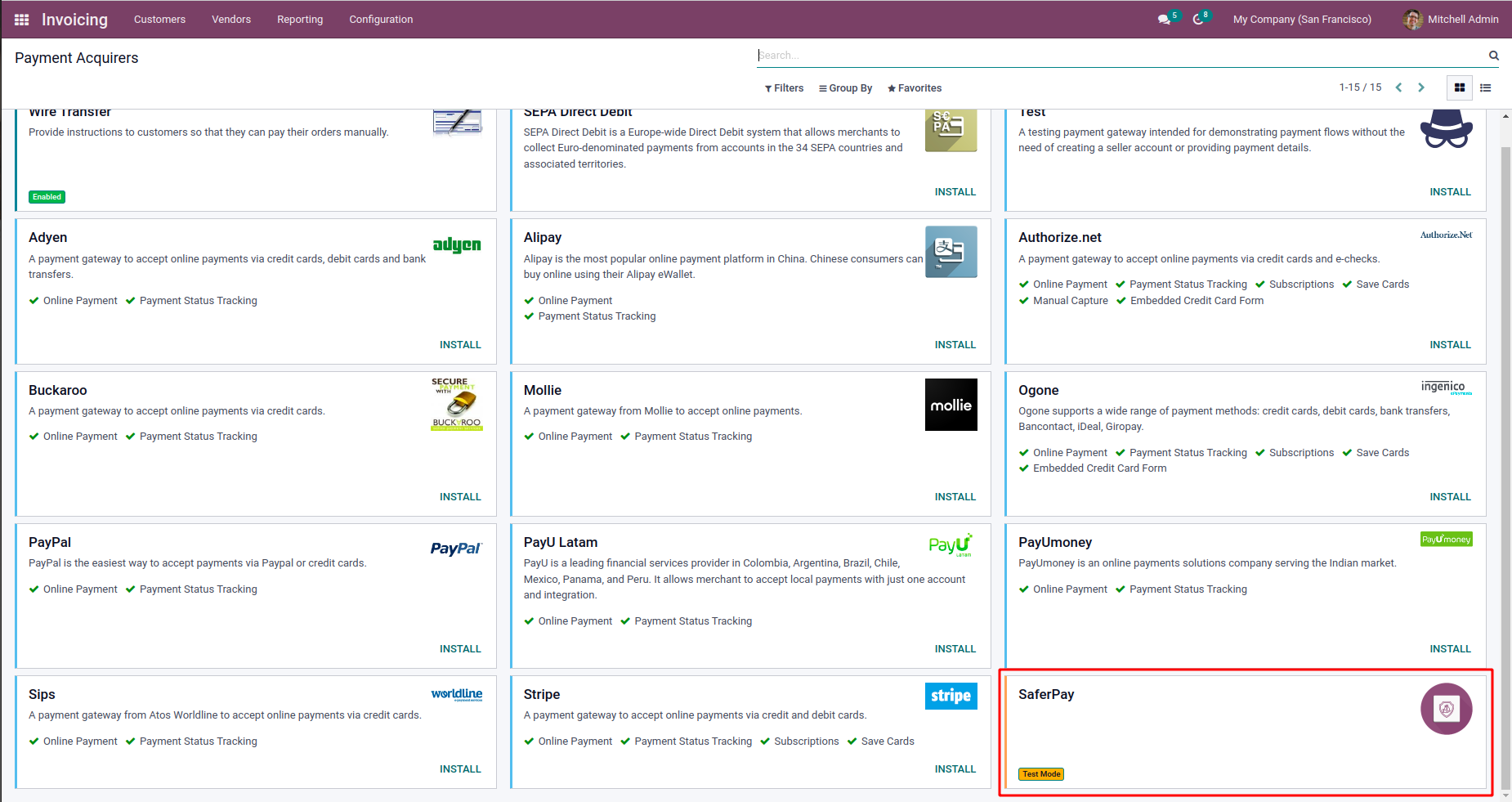Click the scrollbar down arrow
Image resolution: width=1512 pixels, height=802 pixels.
(1505, 795)
